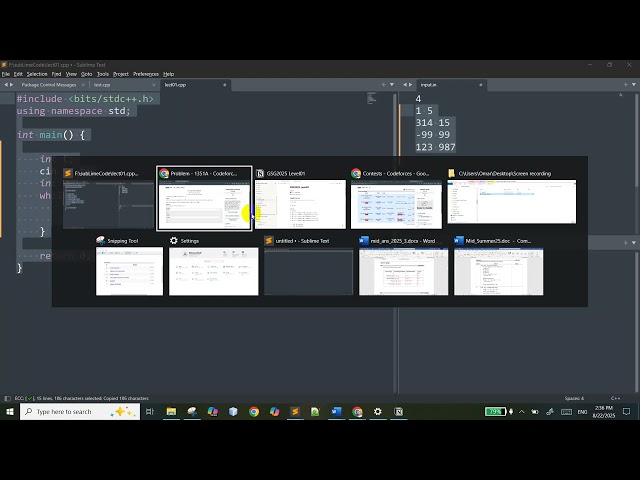Image resolution: width=640 pixels, height=480 pixels.
Task: Open Sublime Text from the taskbar
Action: pos(295,412)
